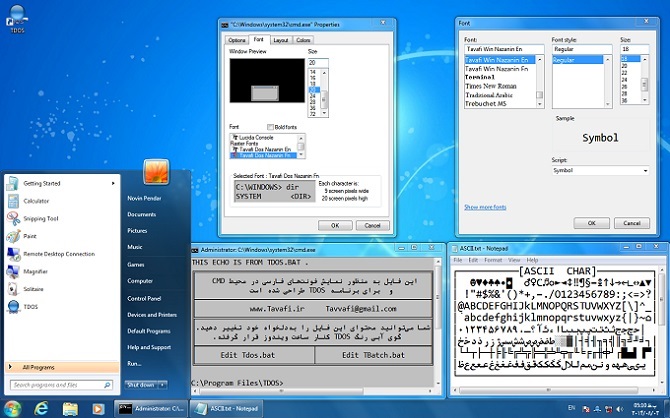Click the Shut down button
Image resolution: width=670 pixels, height=418 pixels.
pyautogui.click(x=141, y=385)
